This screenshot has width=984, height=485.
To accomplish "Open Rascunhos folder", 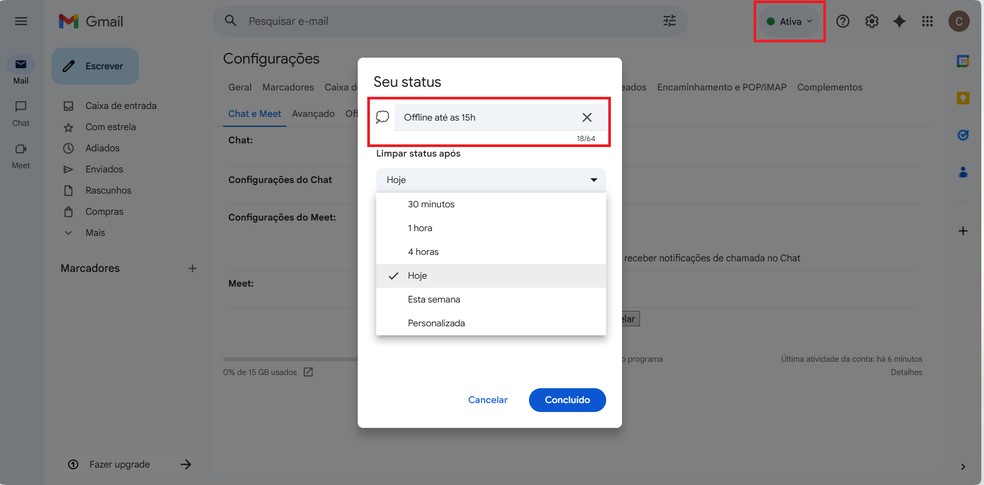I will pyautogui.click(x=108, y=191).
